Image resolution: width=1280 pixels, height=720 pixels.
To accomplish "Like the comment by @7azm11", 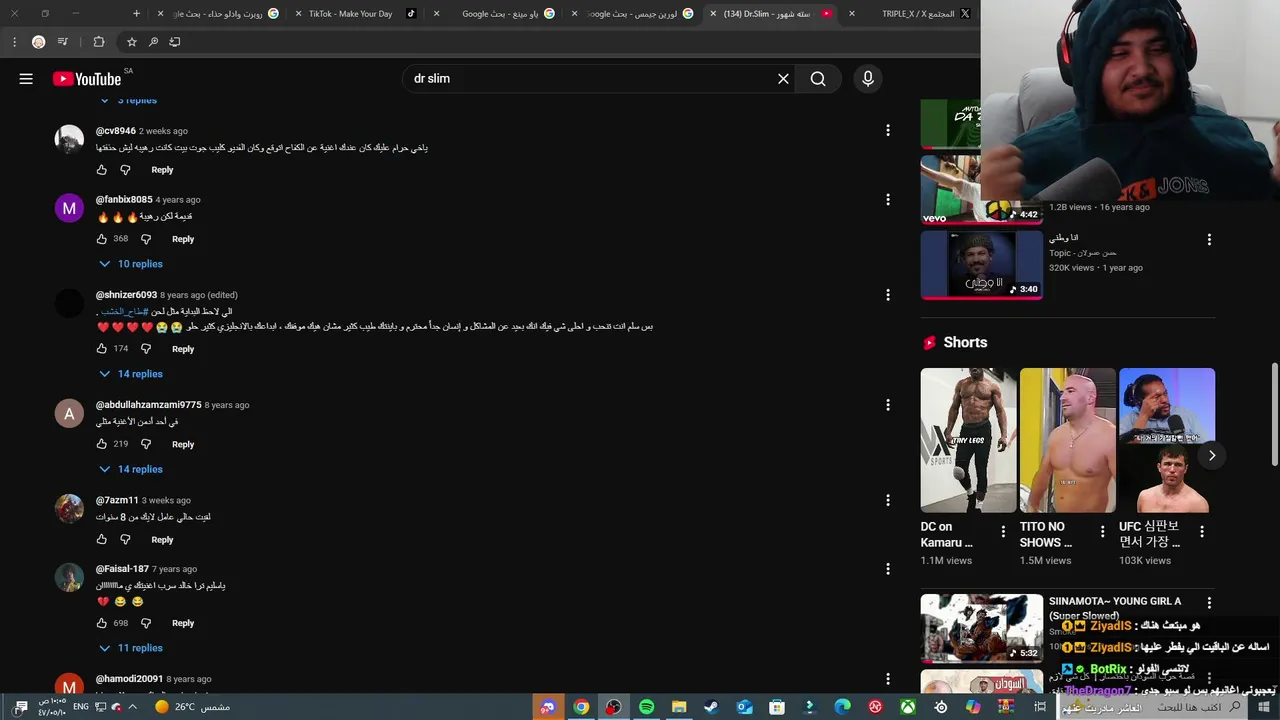I will click(x=101, y=540).
